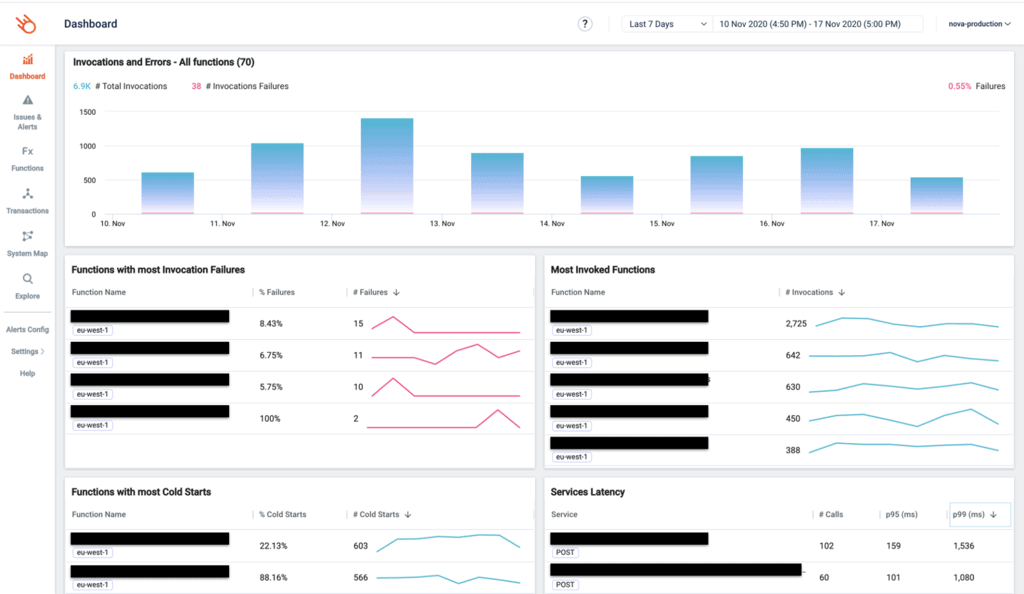Screen dimensions: 1024x594
Task: Expand the Settings submenu
Action: (x=27, y=351)
